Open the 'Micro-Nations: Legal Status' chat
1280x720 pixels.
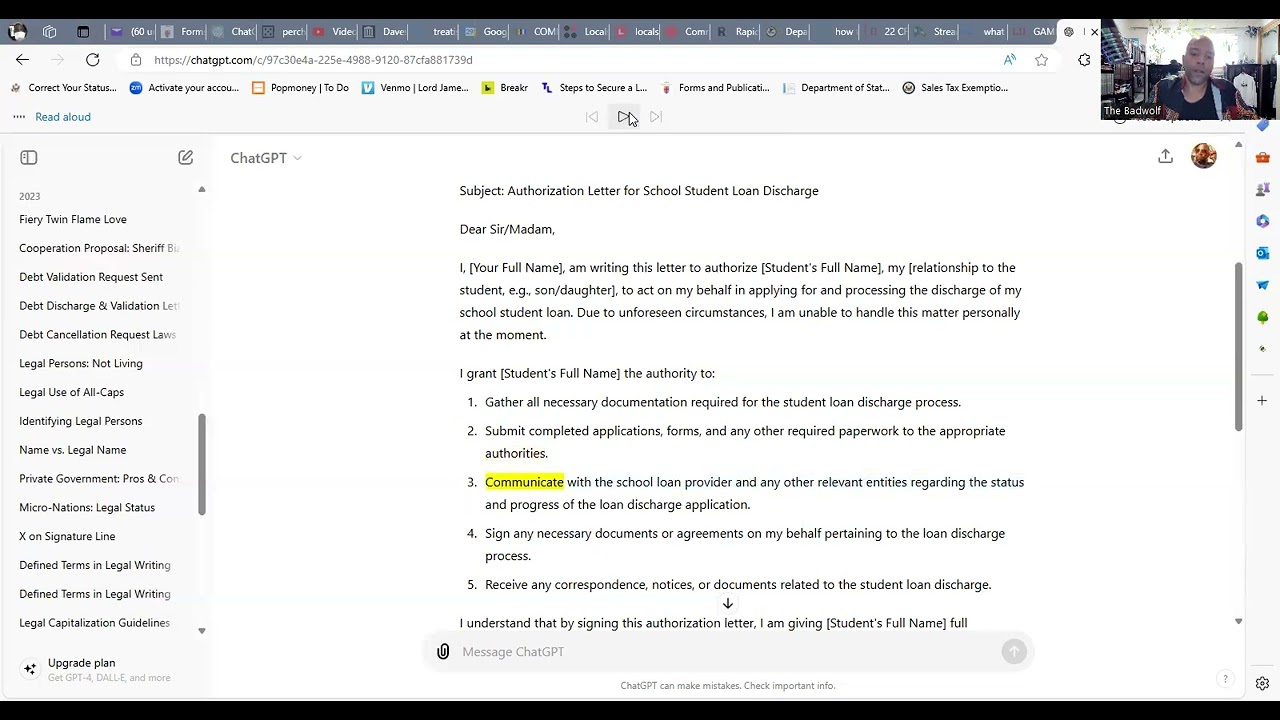[x=87, y=508]
